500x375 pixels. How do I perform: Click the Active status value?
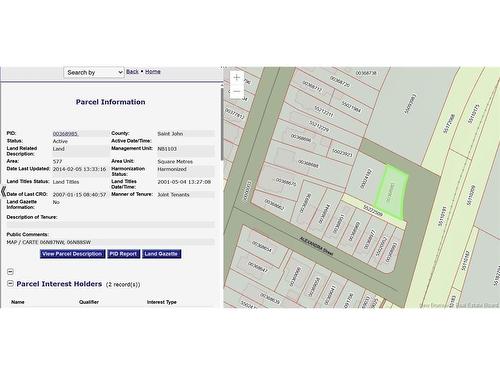pos(60,141)
